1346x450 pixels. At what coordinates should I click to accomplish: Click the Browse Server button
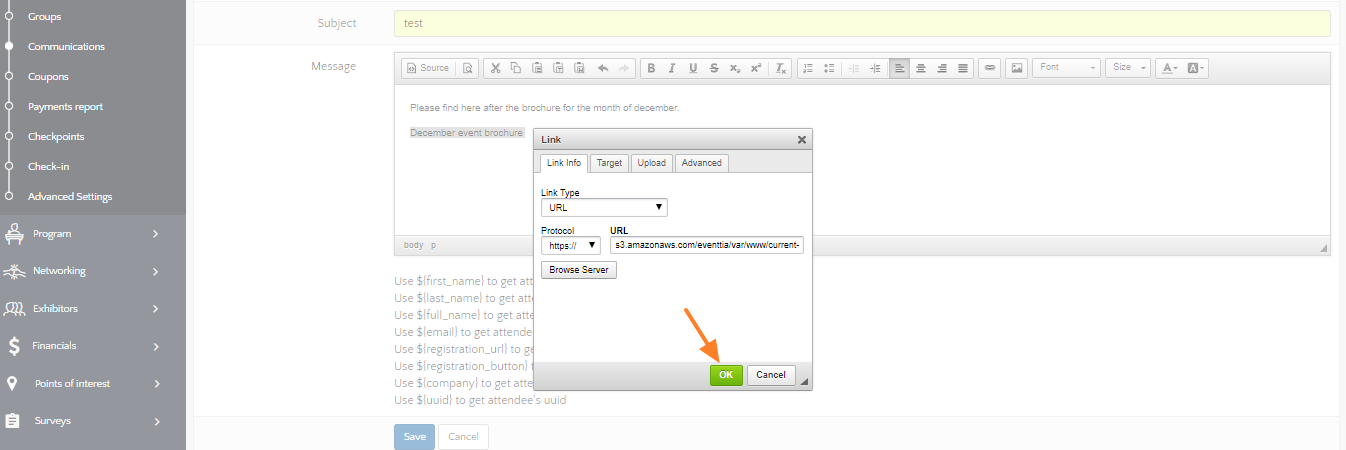point(579,270)
